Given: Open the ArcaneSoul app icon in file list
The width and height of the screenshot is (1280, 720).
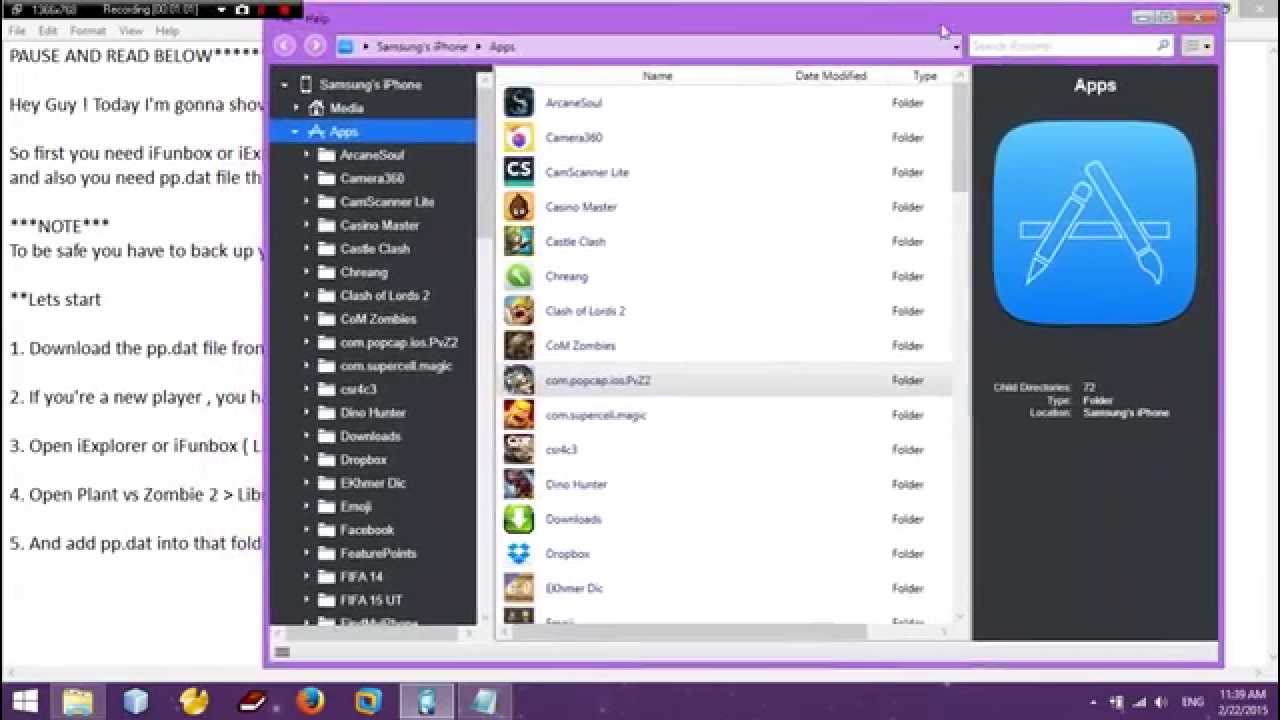Looking at the screenshot, I should (519, 102).
